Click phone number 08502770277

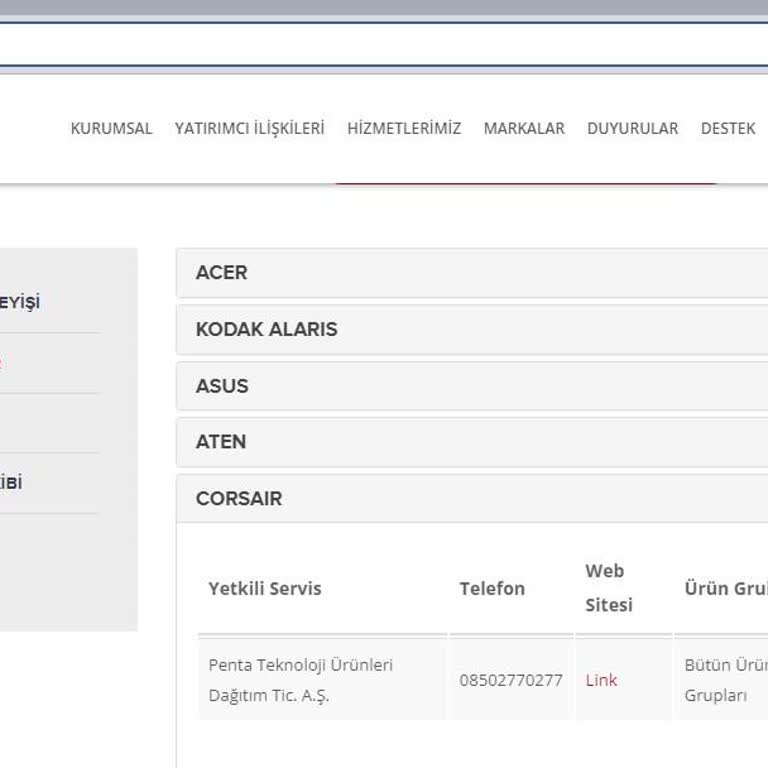point(511,680)
